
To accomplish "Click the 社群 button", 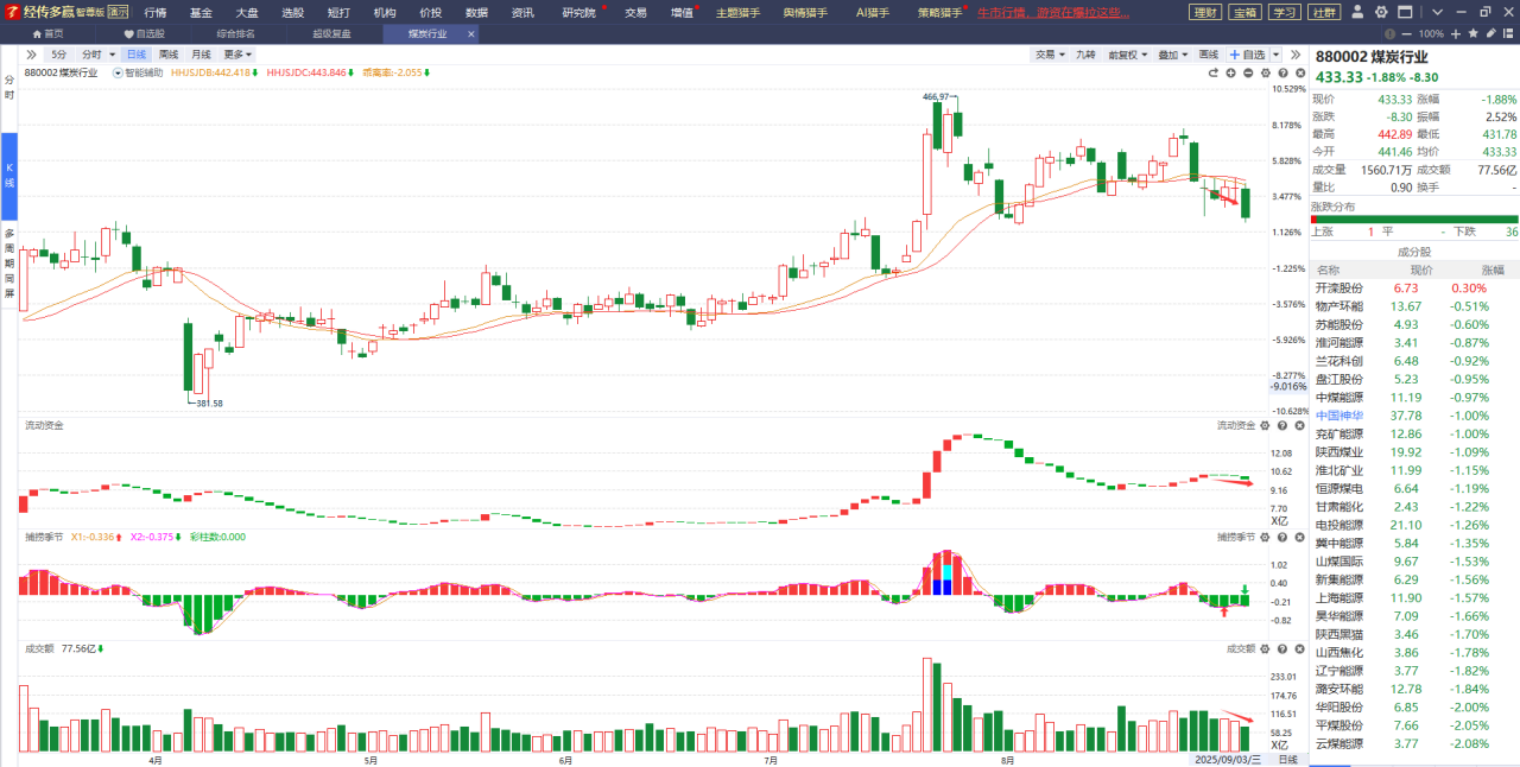I will (x=1324, y=12).
